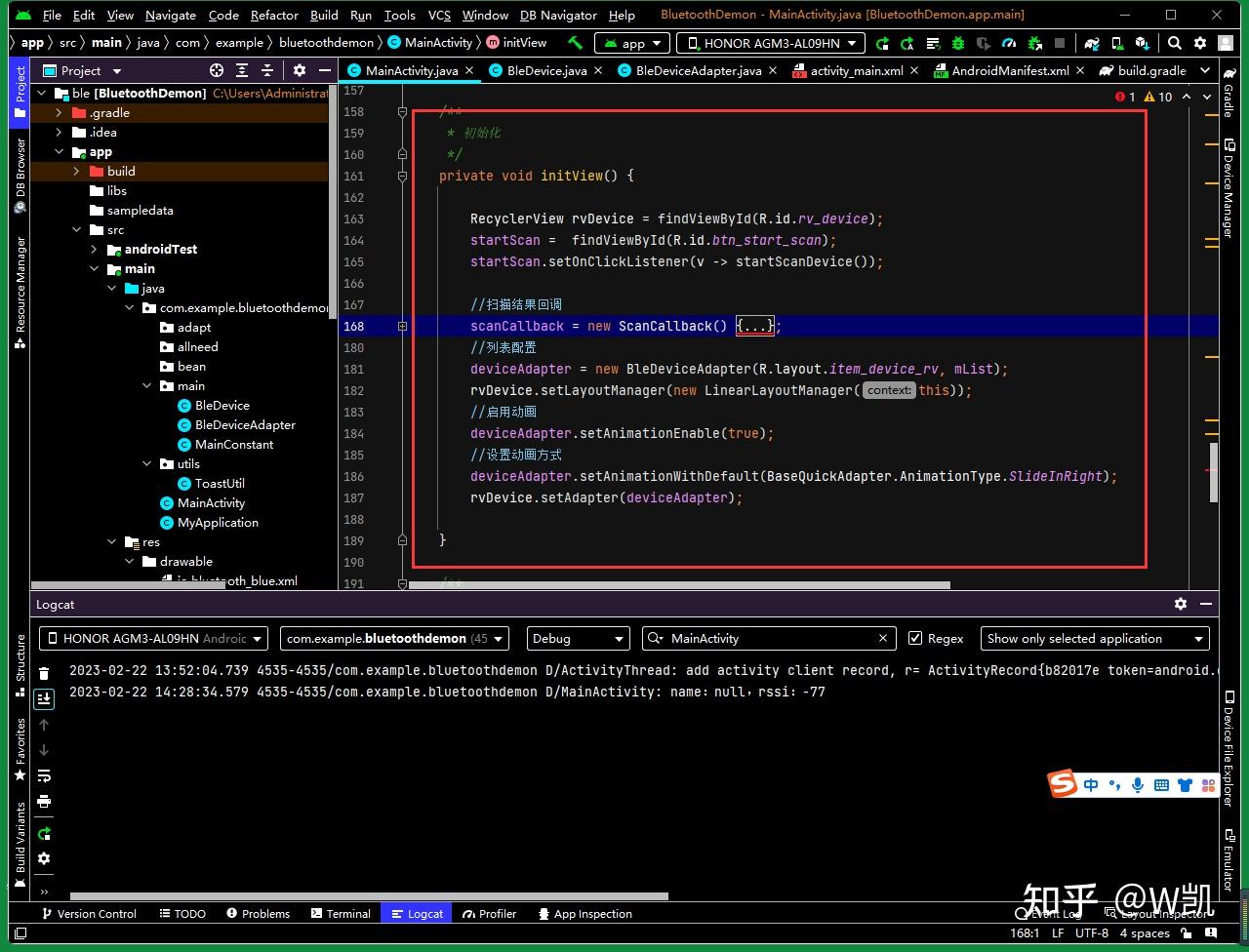
Task: Select opened file target icon in Project panel
Action: (217, 70)
